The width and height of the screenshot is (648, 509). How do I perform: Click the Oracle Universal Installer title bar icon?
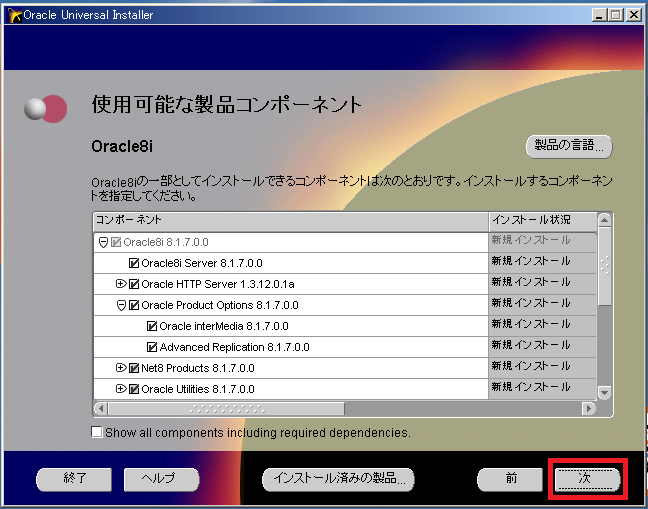coord(15,15)
